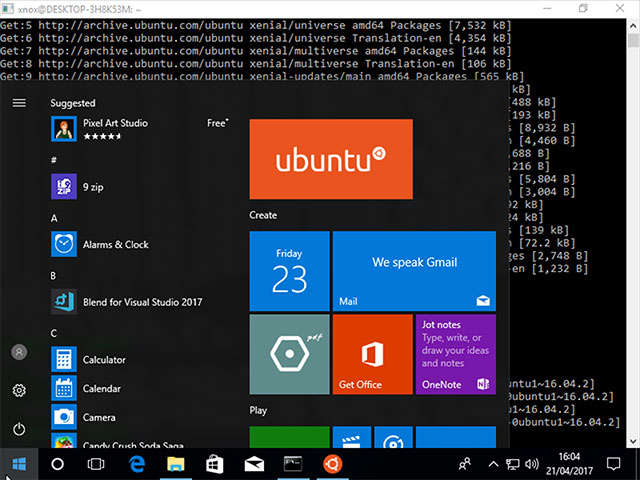
Task: Expand the Start menu hamburger button
Action: [19, 103]
